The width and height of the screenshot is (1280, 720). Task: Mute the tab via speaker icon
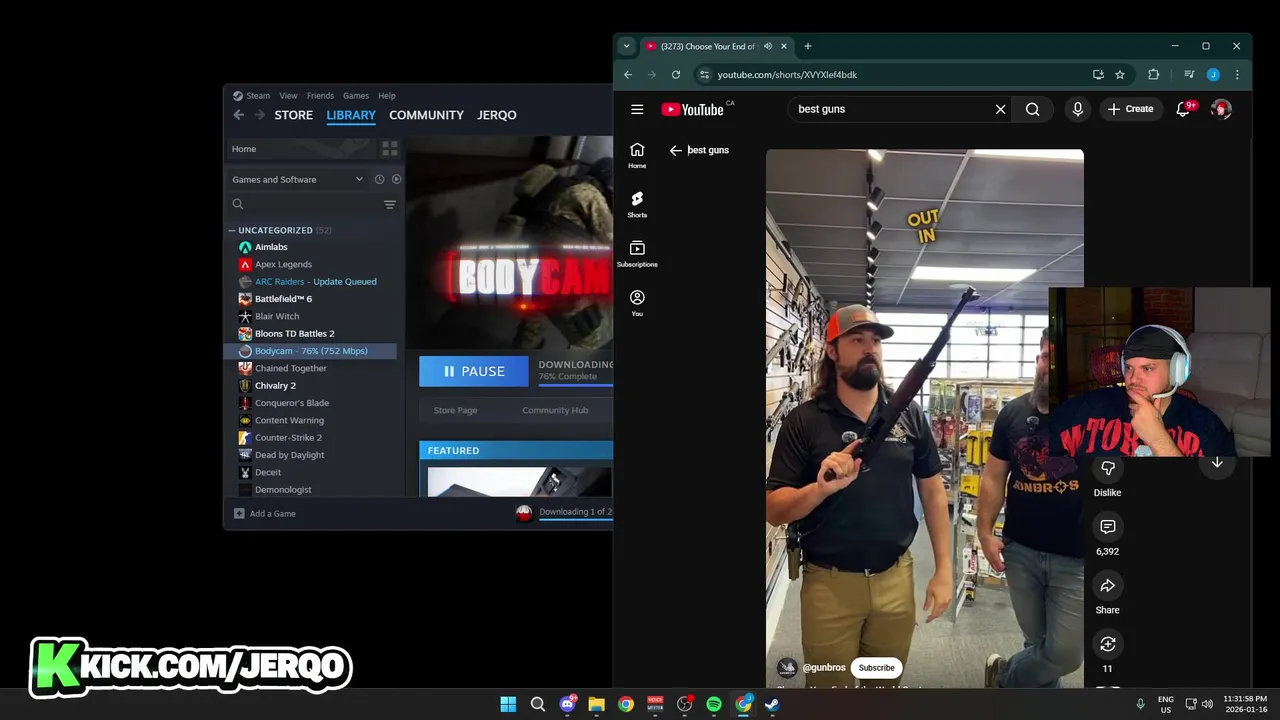tap(768, 46)
